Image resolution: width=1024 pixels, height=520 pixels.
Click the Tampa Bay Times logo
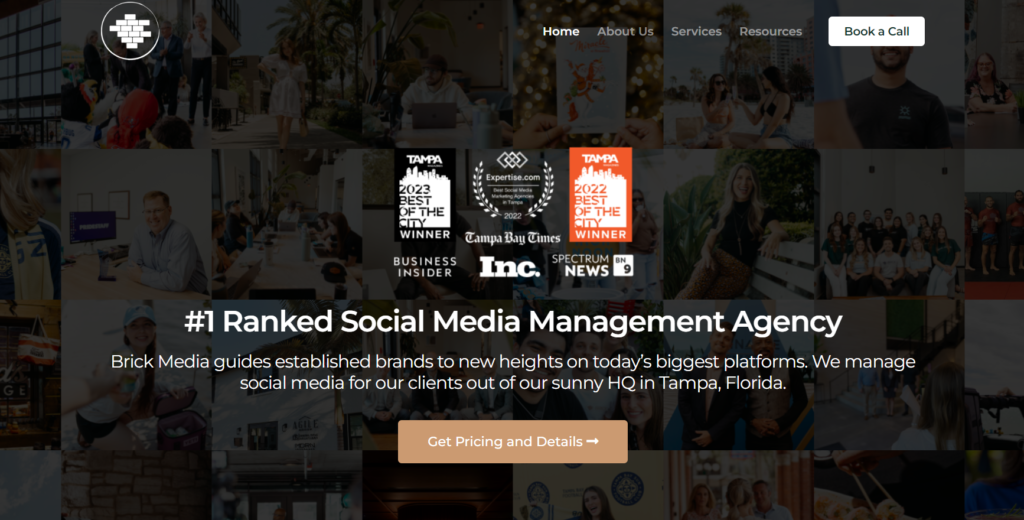point(513,238)
